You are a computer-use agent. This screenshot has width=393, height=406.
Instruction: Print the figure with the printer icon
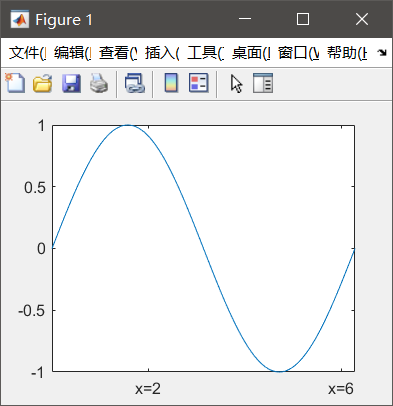tap(99, 83)
